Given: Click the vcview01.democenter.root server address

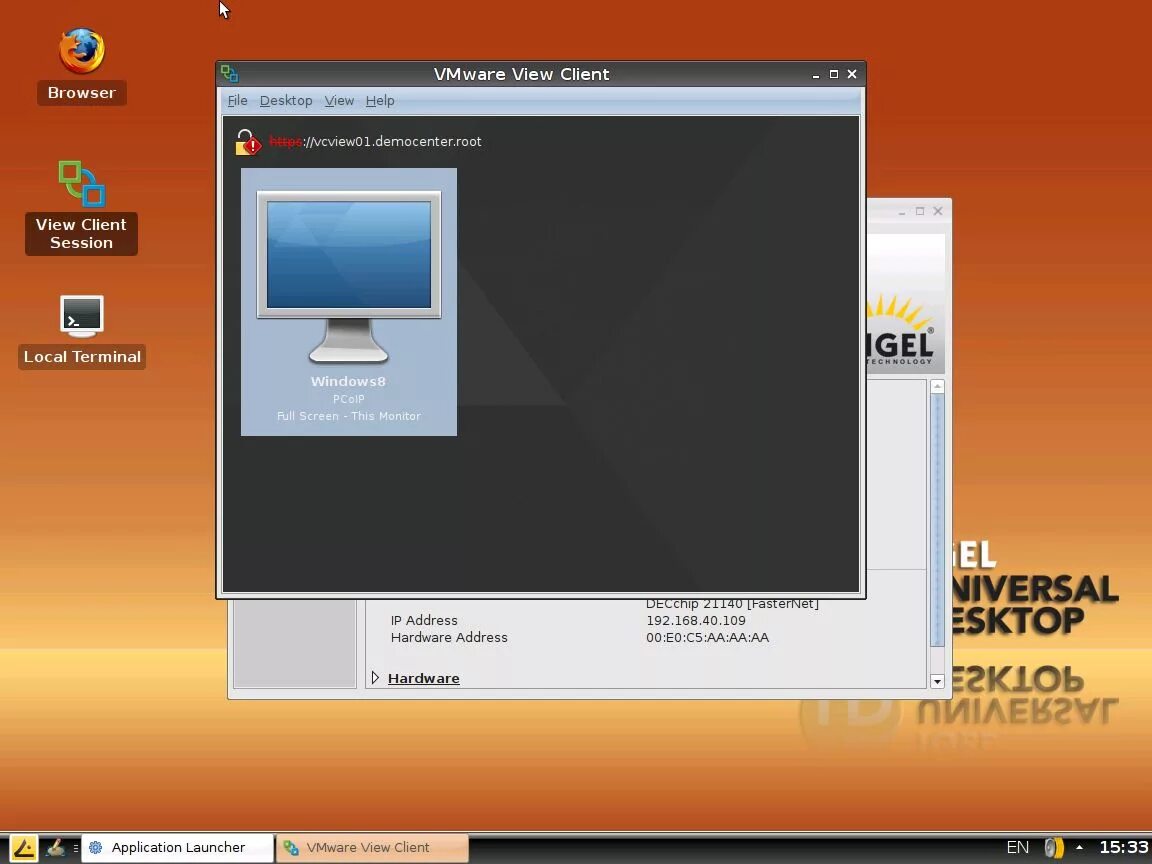Looking at the screenshot, I should tap(375, 141).
